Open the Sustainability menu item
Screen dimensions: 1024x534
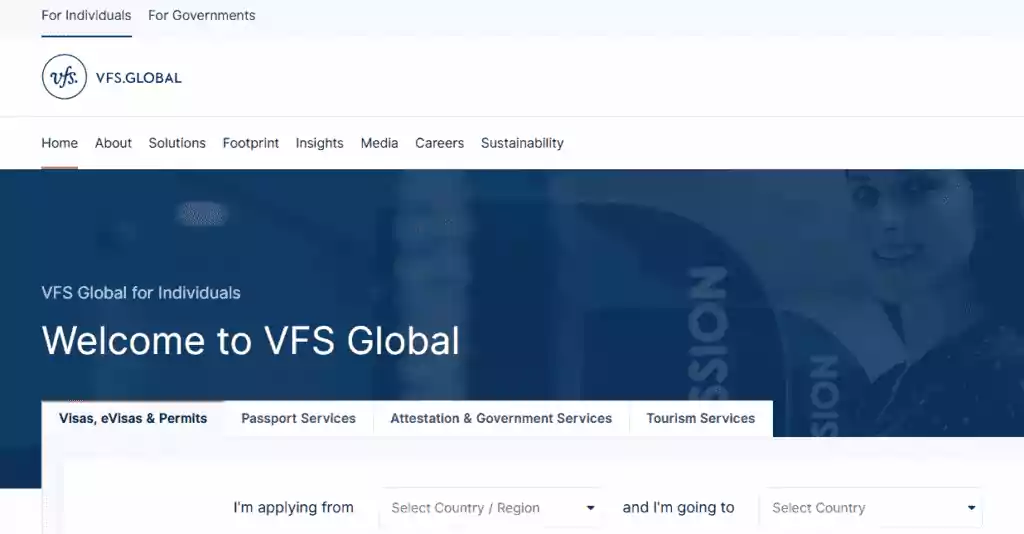click(x=522, y=143)
